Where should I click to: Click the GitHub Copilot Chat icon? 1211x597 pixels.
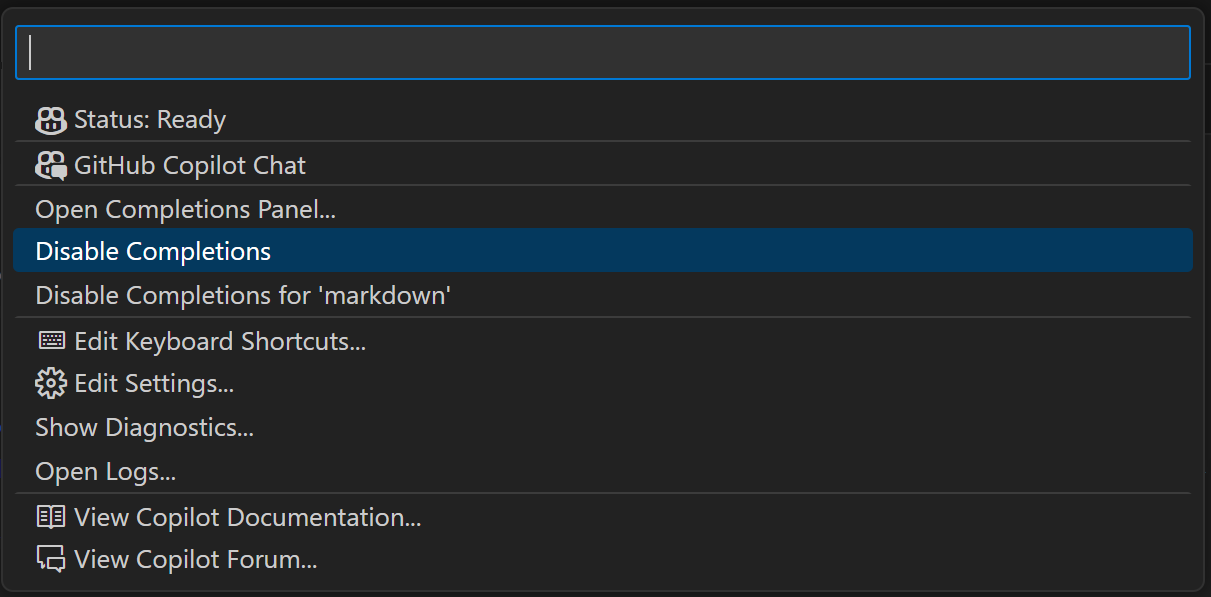[48, 164]
